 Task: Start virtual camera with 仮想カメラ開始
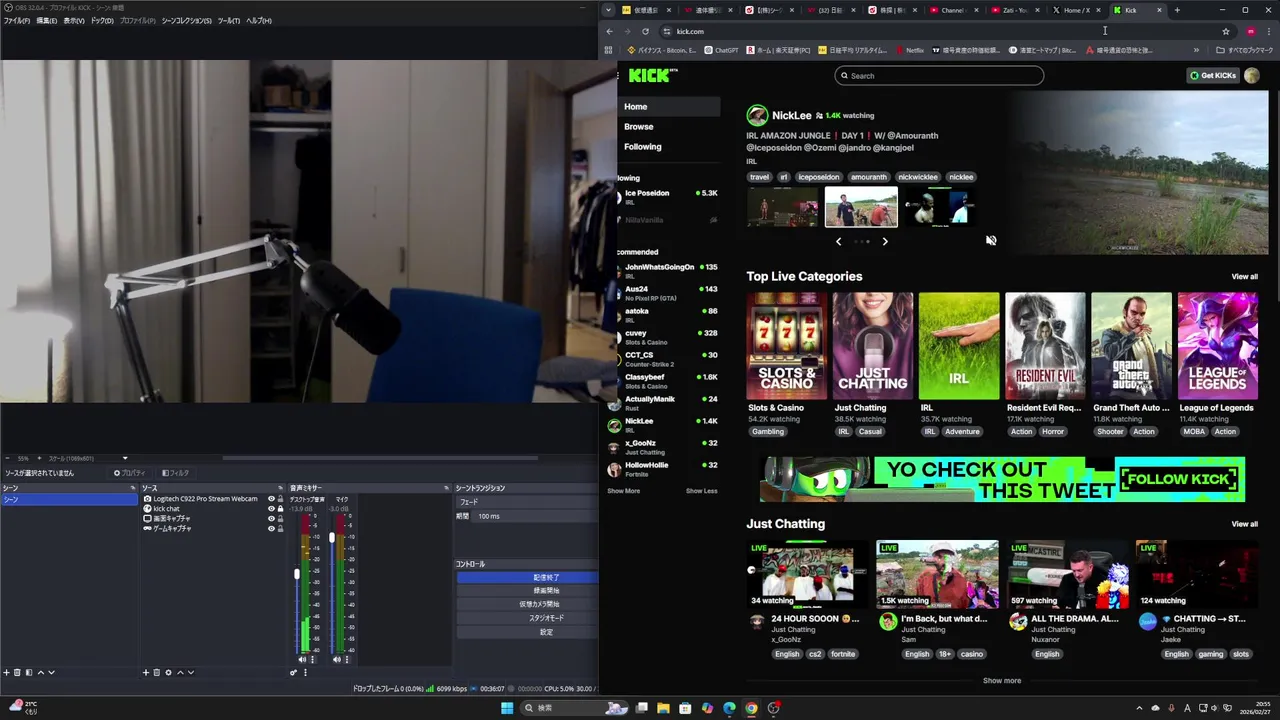click(x=527, y=604)
